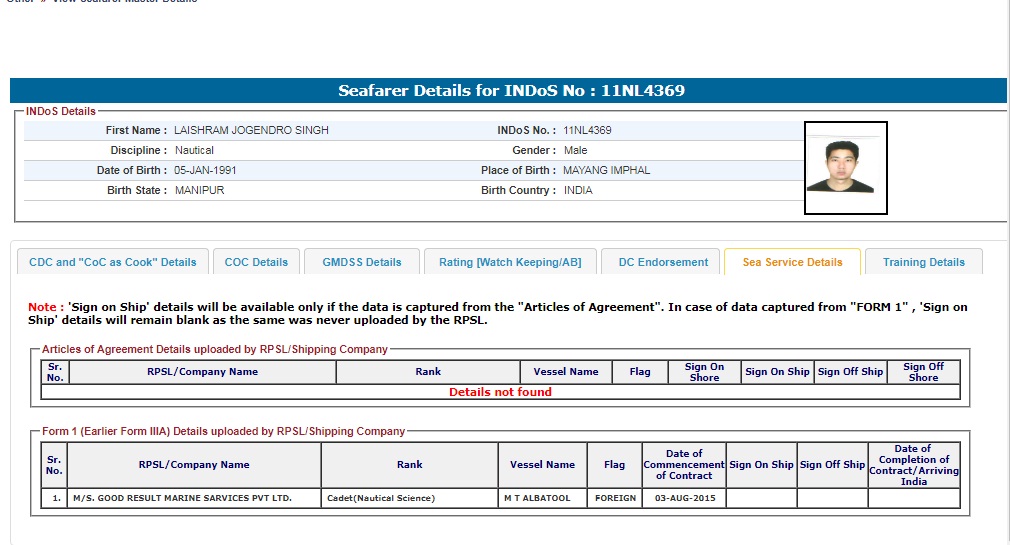Click the vessel name M T ALBATOOL
The height and width of the screenshot is (545, 1010).
542,498
